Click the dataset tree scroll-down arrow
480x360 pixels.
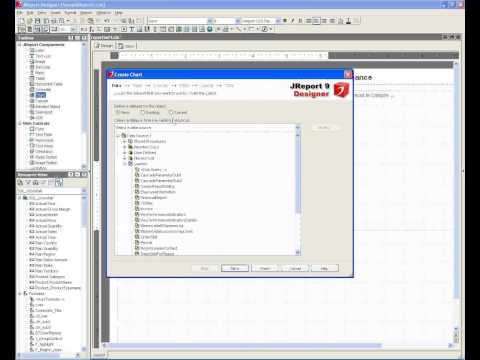pos(298,253)
